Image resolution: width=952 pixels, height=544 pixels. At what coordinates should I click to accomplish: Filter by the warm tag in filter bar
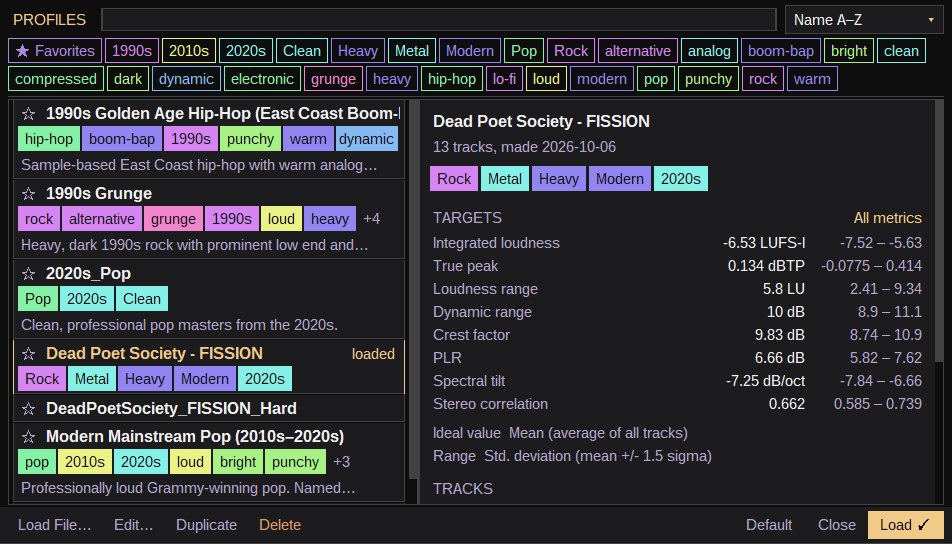812,79
